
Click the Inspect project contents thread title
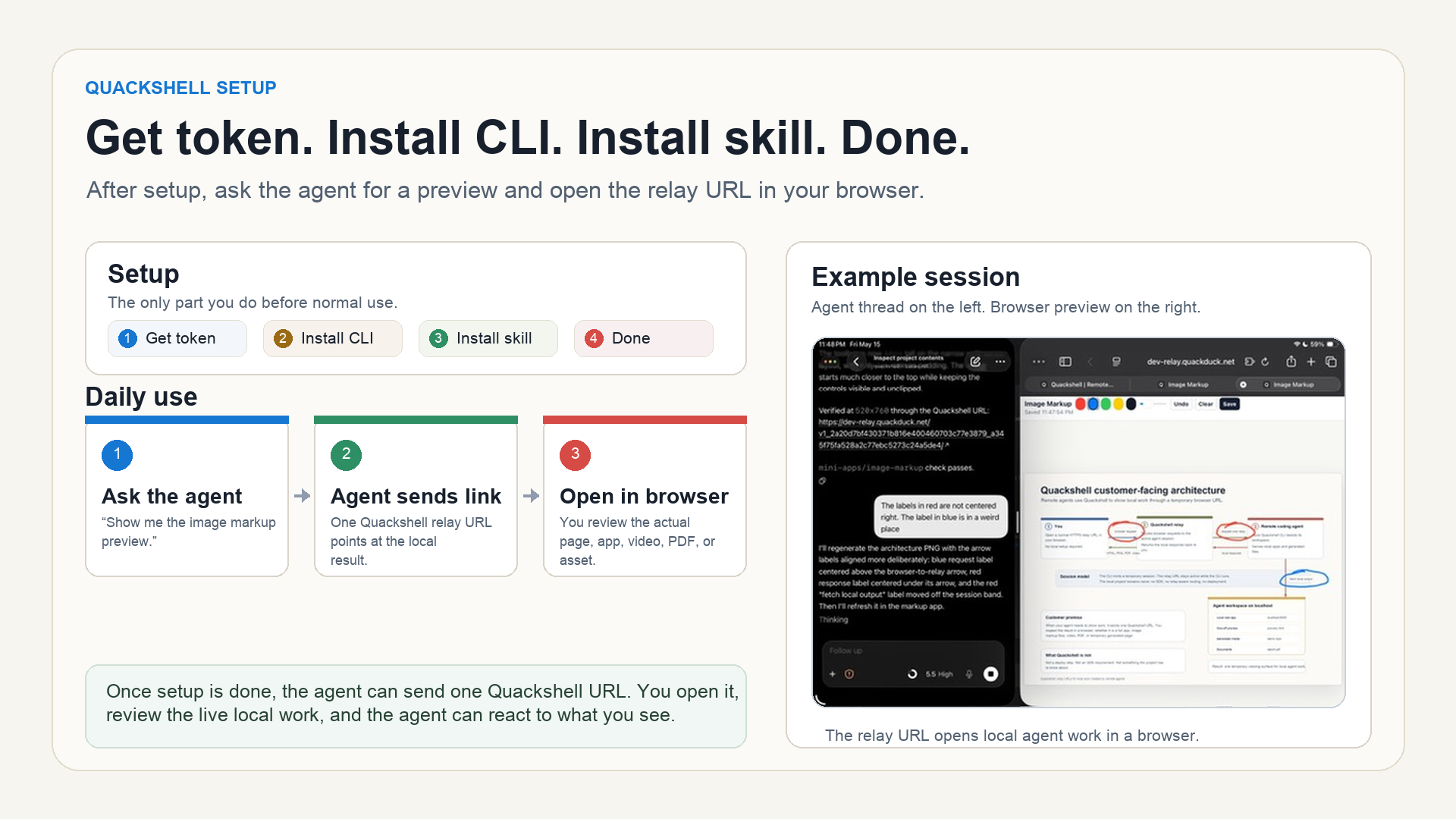point(908,358)
